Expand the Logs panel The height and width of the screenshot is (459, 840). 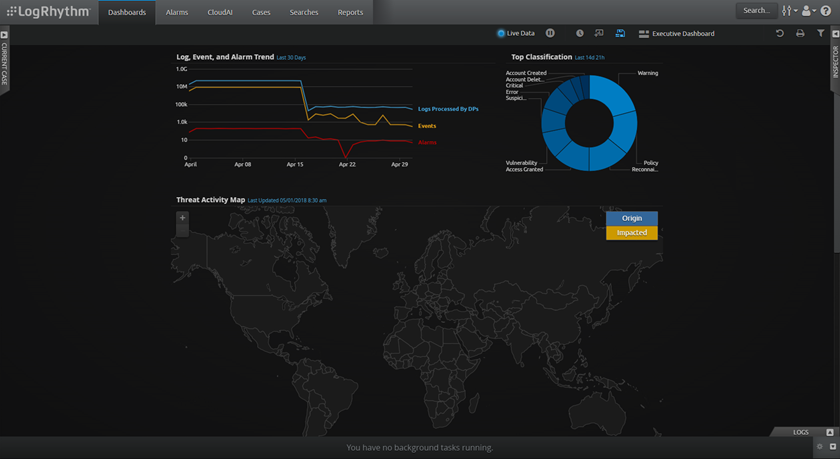tap(829, 432)
